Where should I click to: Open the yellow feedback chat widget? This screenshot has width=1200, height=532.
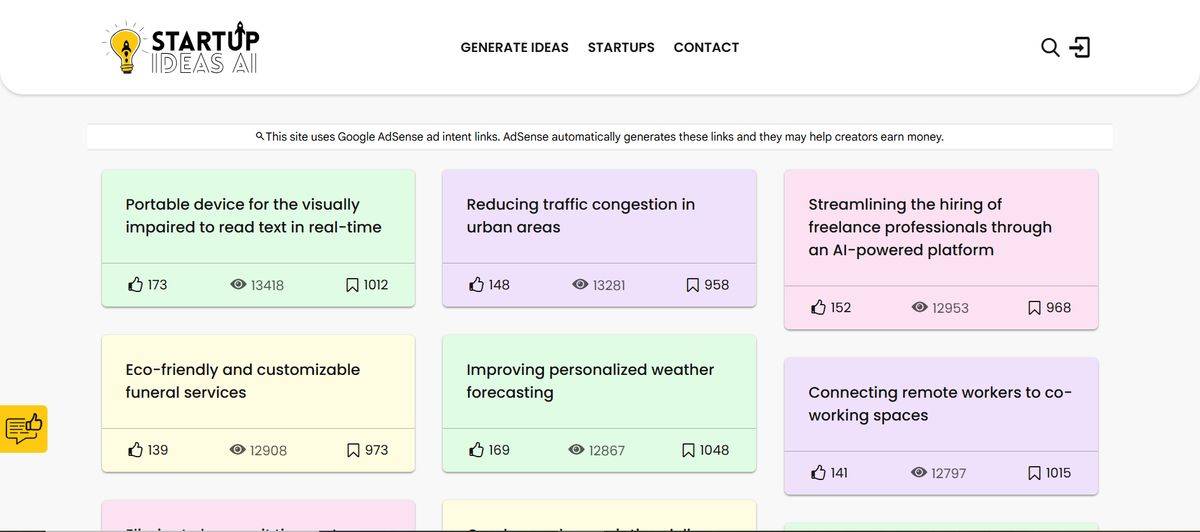pos(24,429)
